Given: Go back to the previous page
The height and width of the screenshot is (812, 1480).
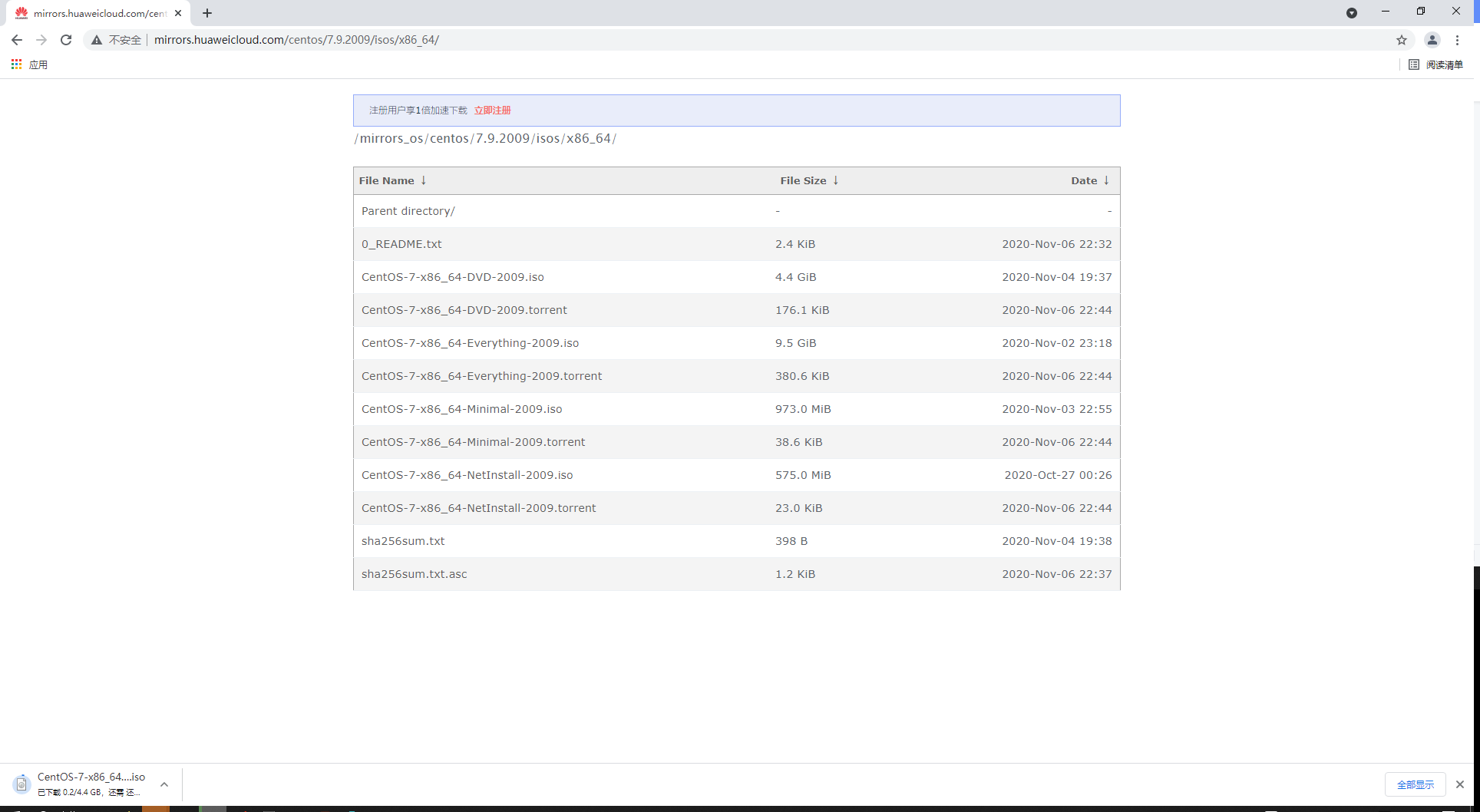Looking at the screenshot, I should pos(17,40).
